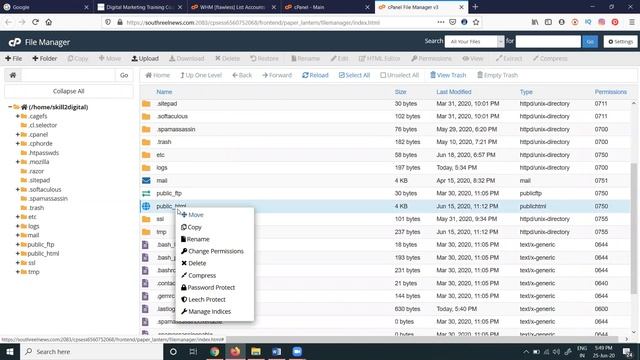Image resolution: width=640 pixels, height=360 pixels.
Task: Open Firefox from the Windows taskbar
Action: coord(235,351)
